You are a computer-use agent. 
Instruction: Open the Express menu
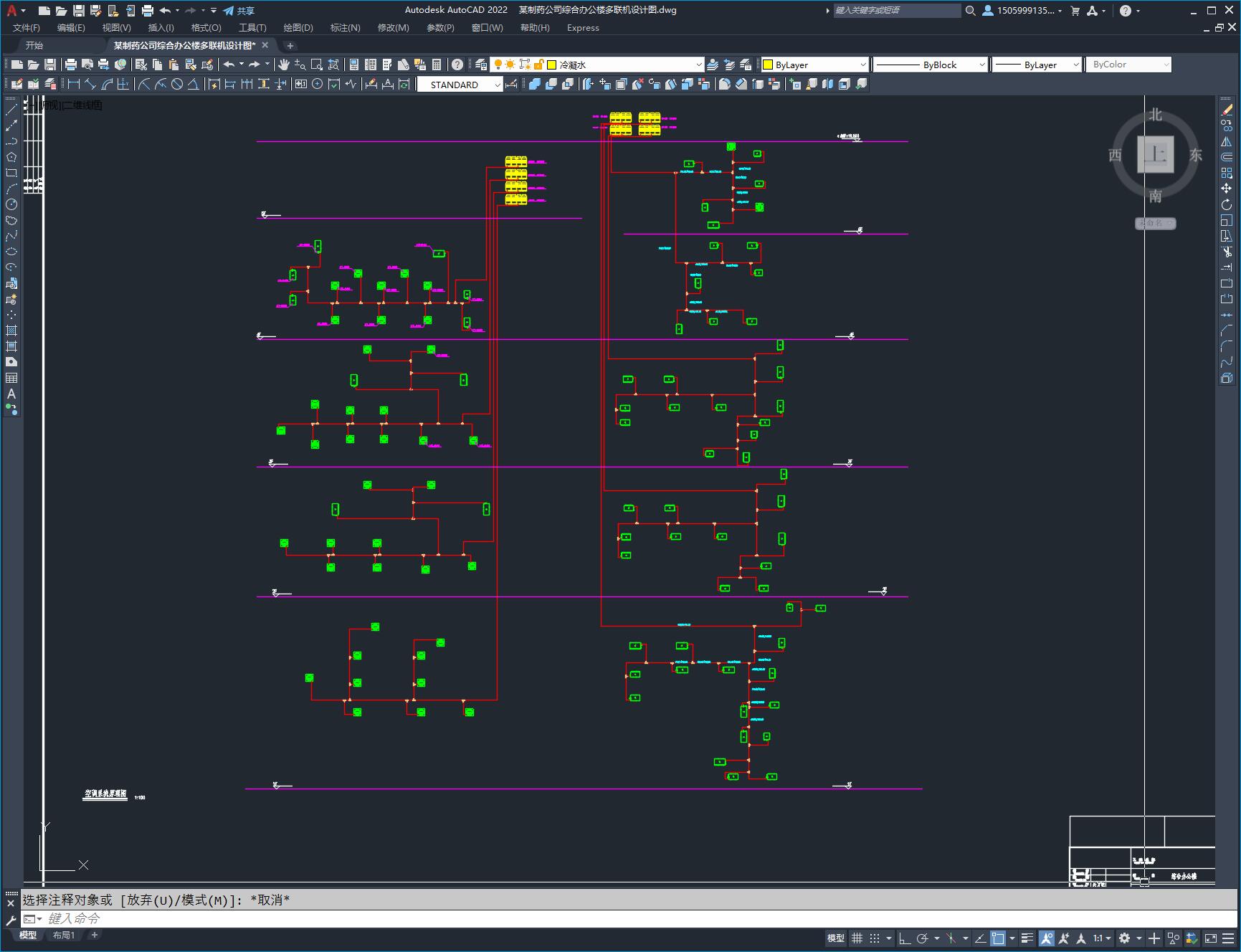[x=583, y=27]
